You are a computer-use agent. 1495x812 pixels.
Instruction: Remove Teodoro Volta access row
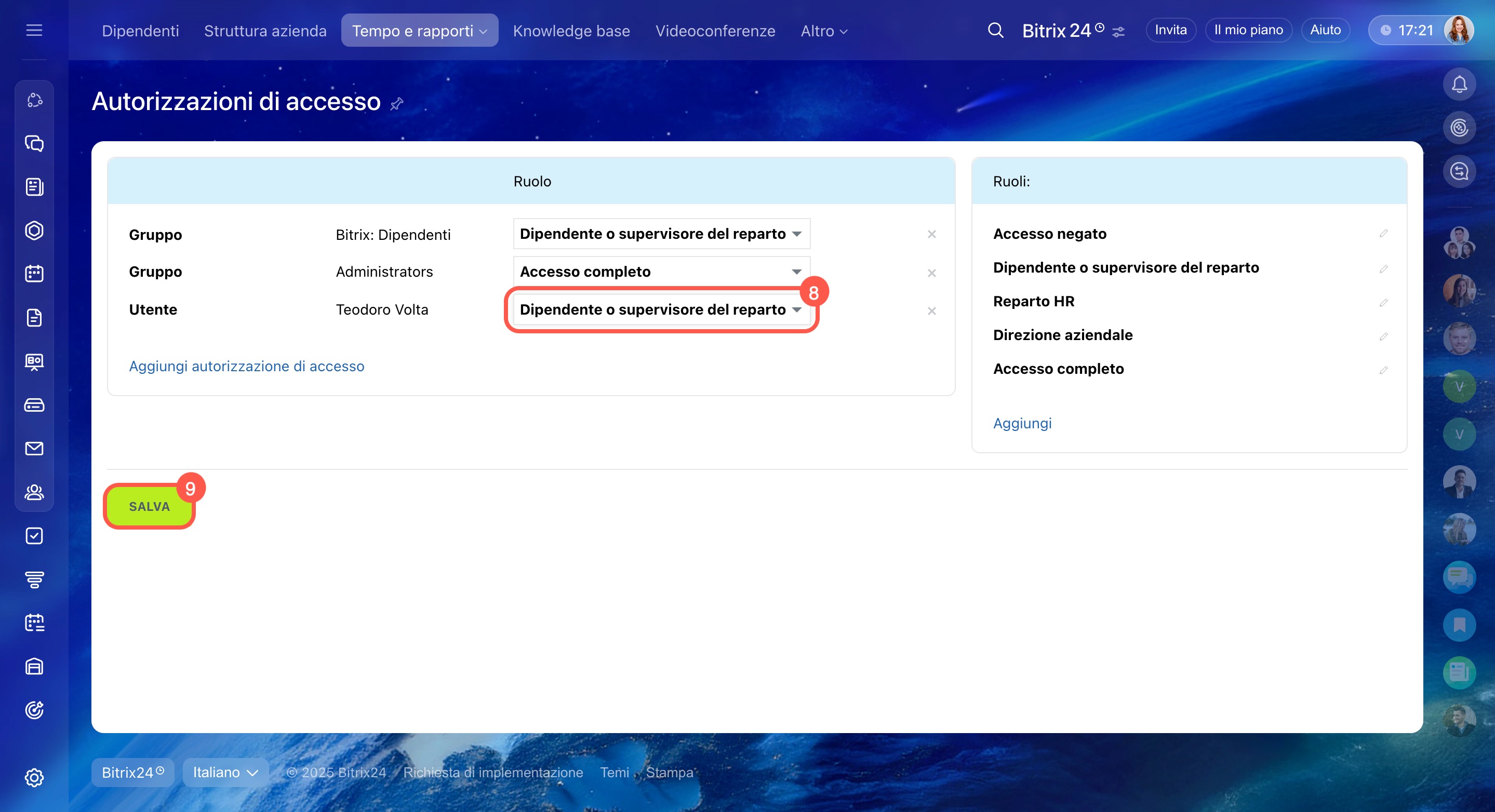[x=931, y=311]
